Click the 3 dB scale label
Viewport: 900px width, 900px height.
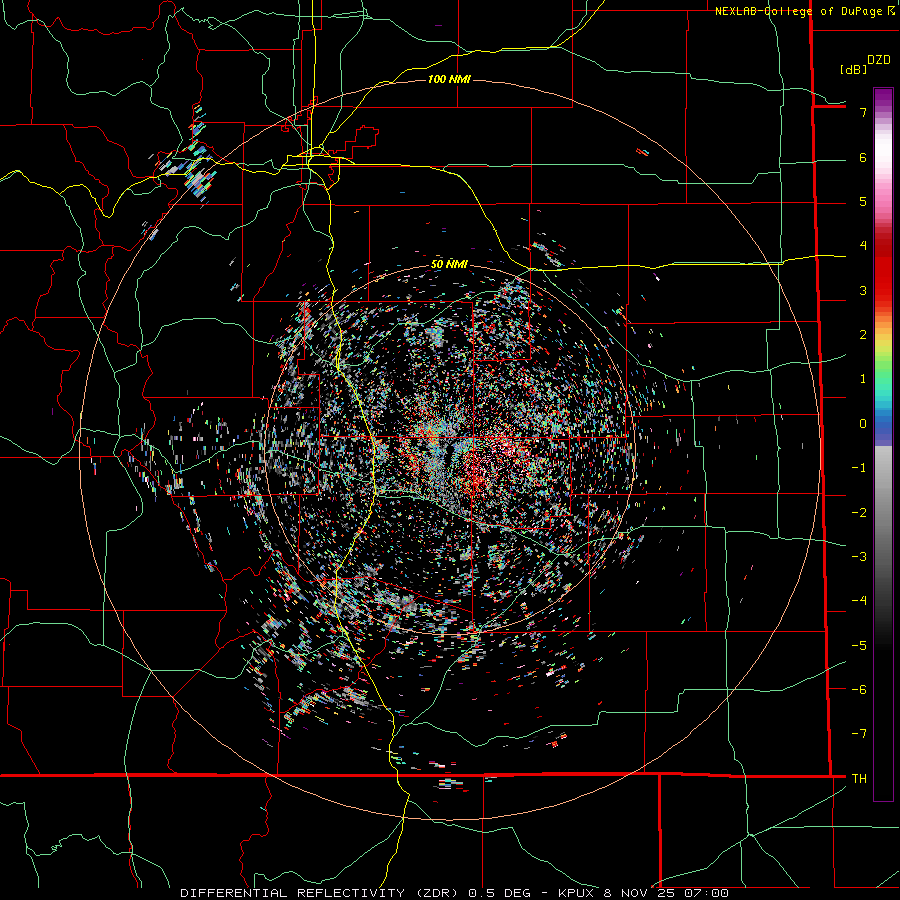863,290
